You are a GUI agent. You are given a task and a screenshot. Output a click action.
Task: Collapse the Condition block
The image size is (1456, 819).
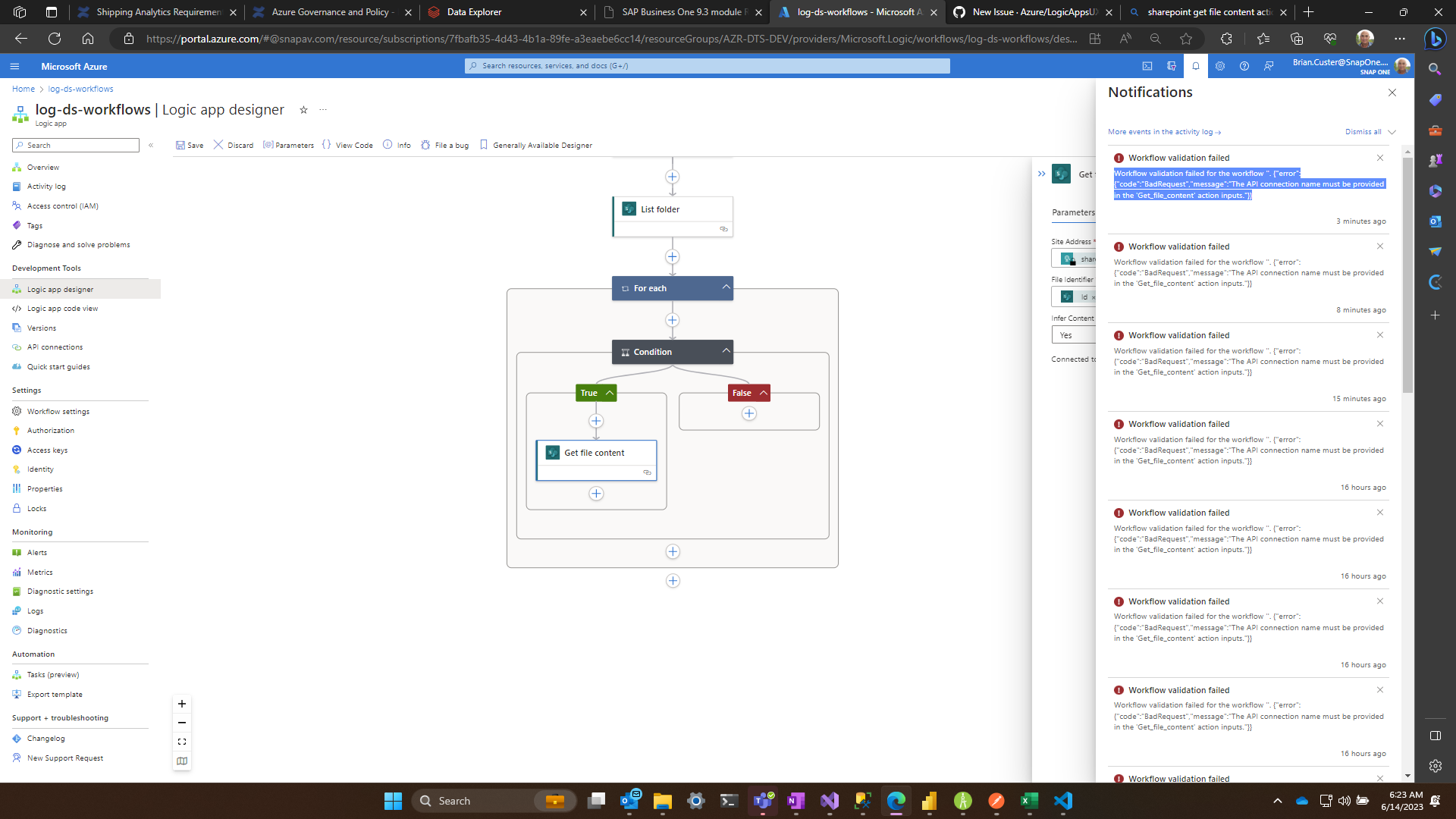pos(725,351)
